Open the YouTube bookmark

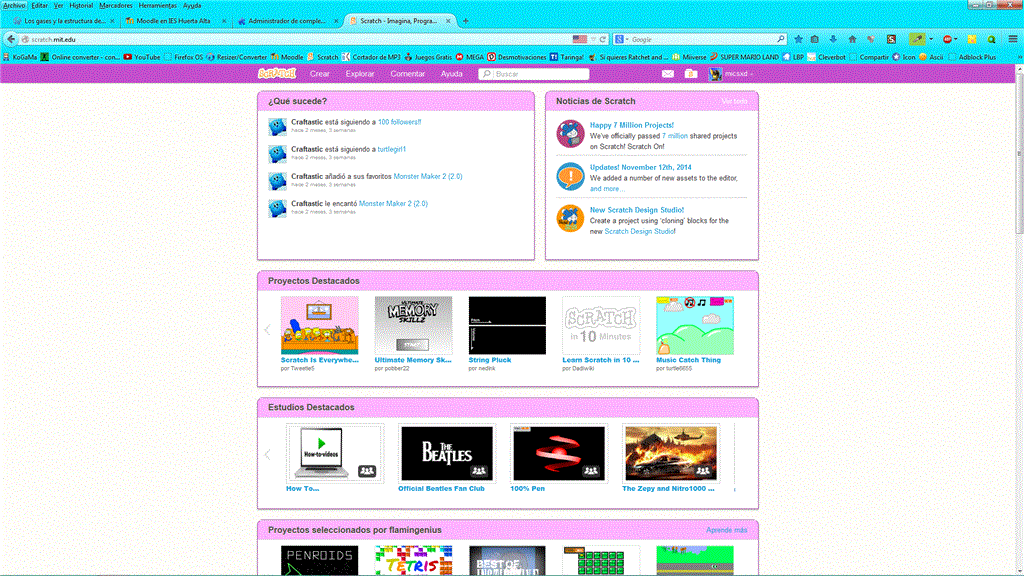(141, 57)
